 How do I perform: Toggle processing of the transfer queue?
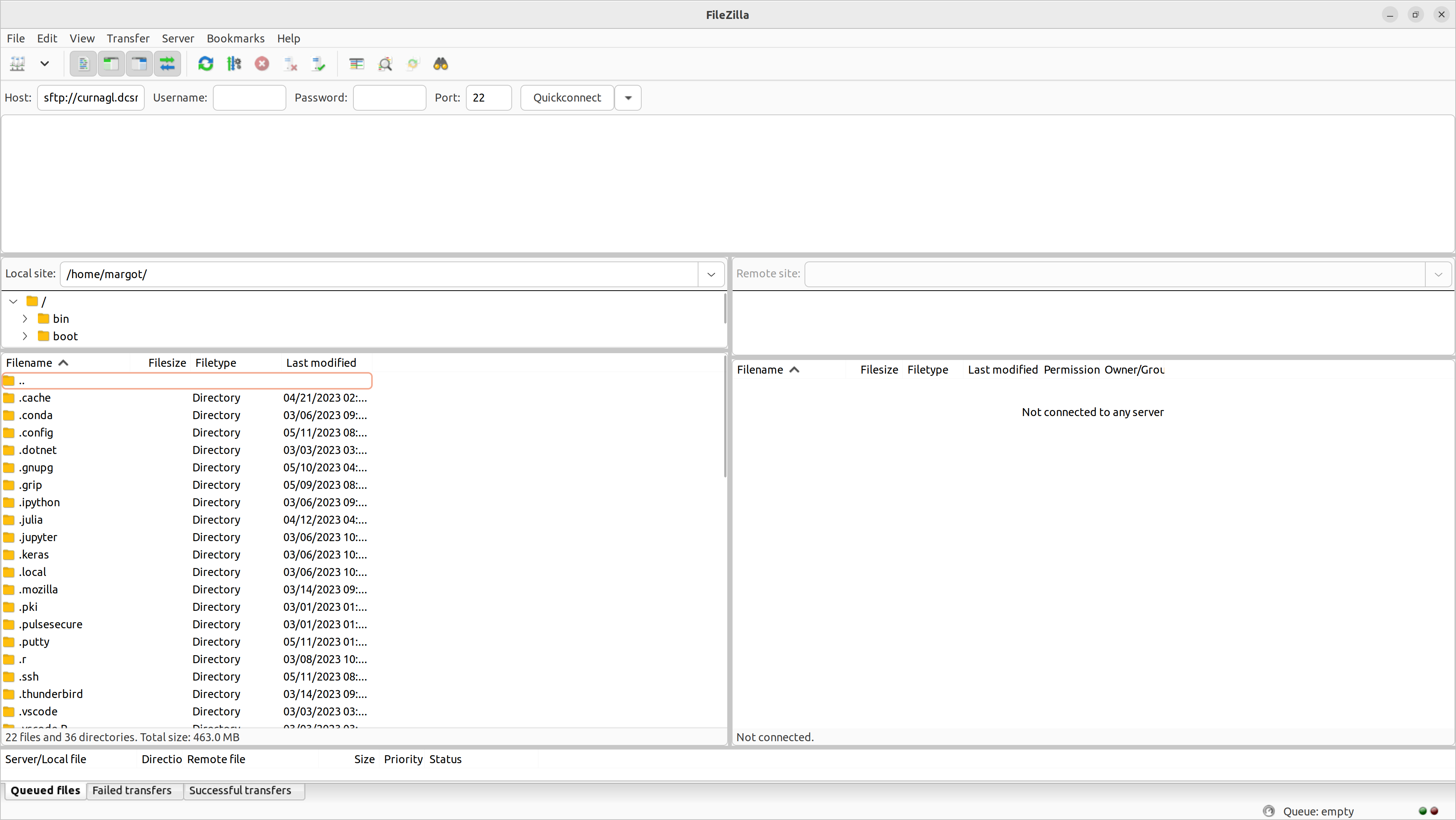234,64
